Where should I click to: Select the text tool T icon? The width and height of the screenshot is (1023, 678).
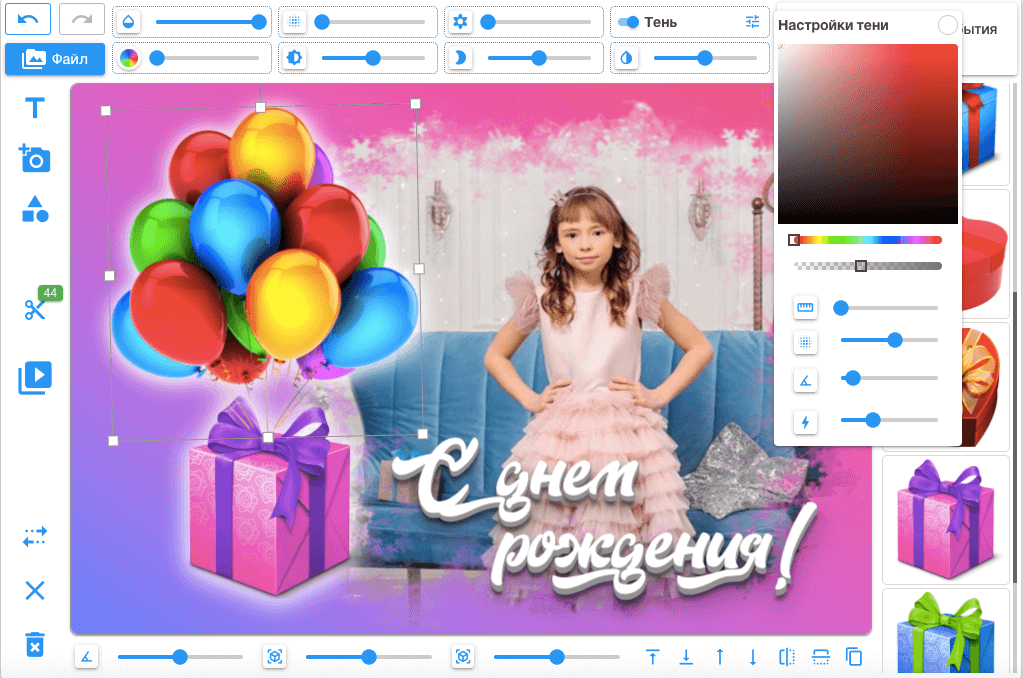35,108
